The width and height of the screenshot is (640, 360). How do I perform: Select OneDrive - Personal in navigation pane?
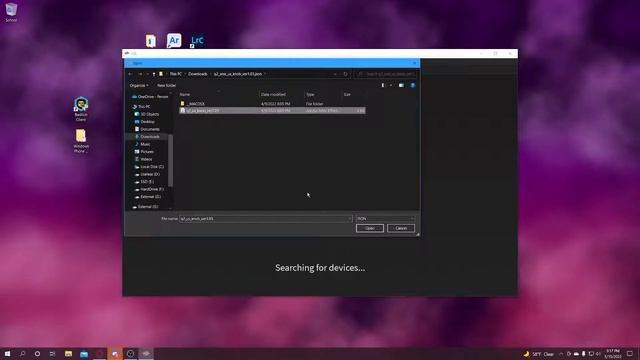[150, 97]
